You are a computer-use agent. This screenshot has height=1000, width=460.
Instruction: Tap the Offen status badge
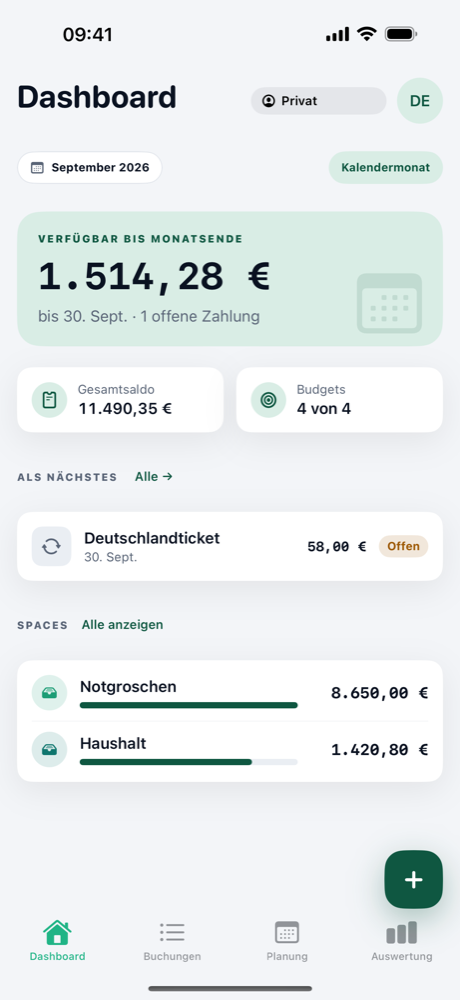point(403,547)
